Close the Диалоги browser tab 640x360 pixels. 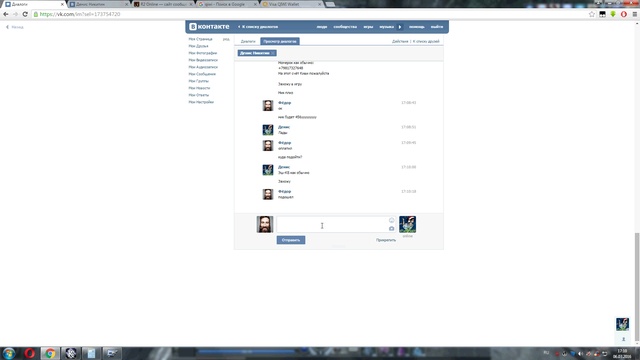click(62, 4)
